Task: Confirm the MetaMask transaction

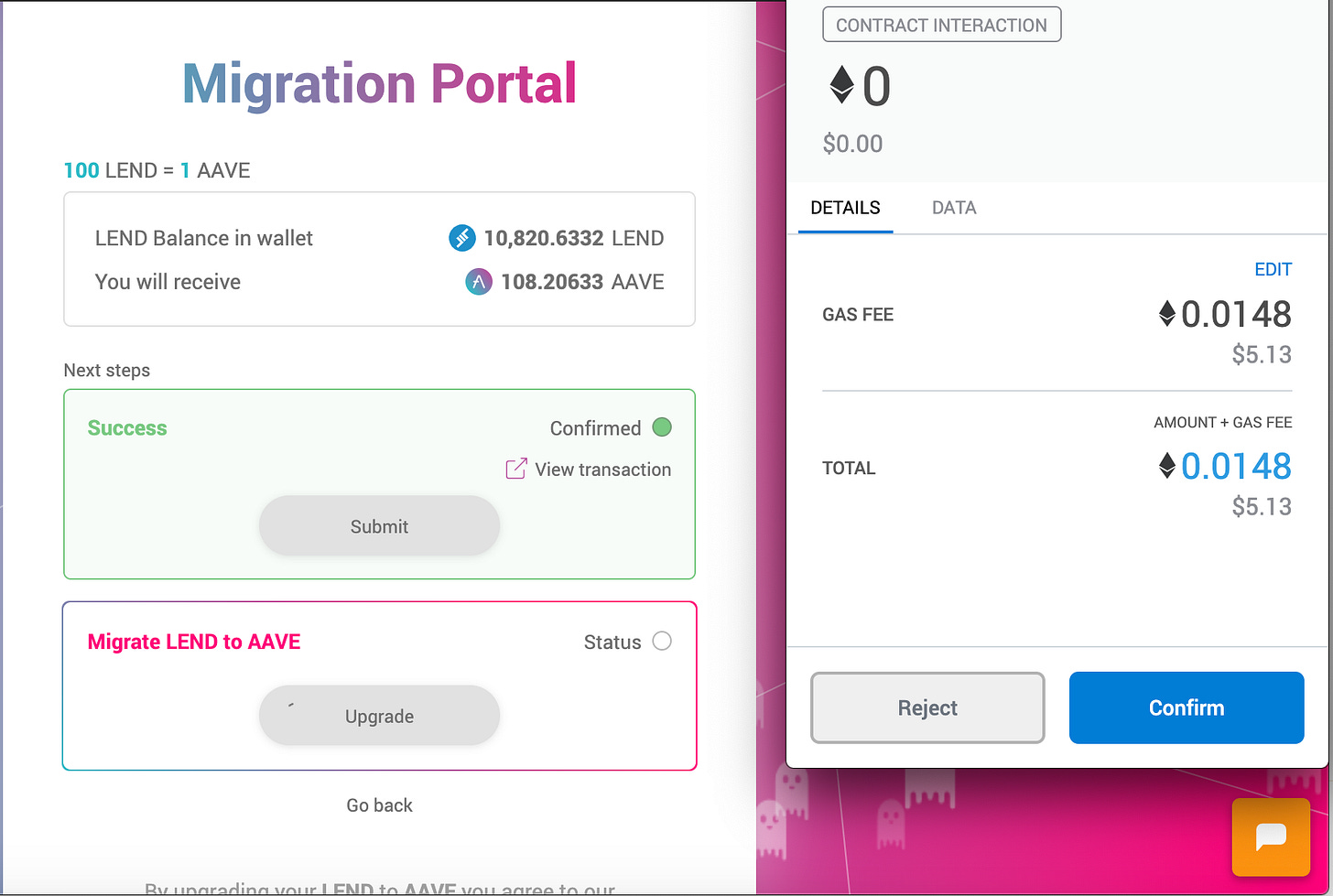Action: [1187, 707]
